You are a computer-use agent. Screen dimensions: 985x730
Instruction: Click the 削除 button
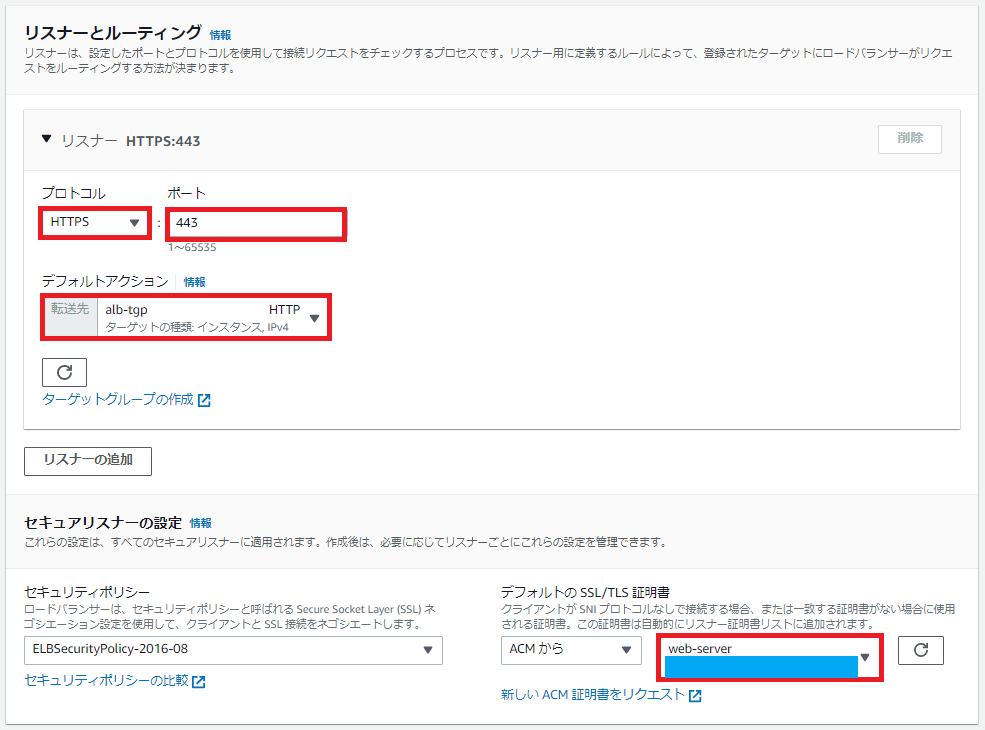point(908,139)
